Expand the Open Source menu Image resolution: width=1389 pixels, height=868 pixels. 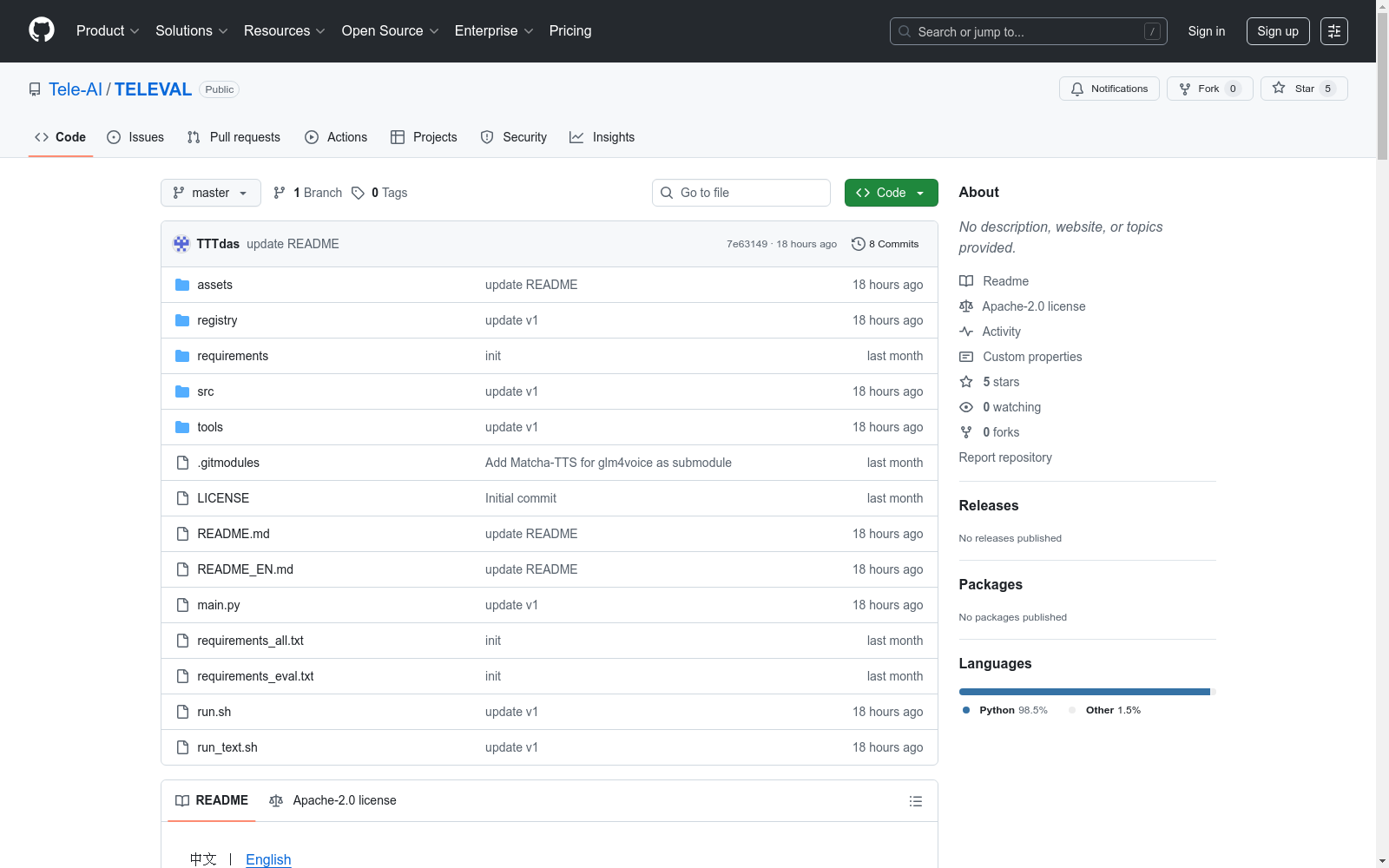(x=391, y=31)
